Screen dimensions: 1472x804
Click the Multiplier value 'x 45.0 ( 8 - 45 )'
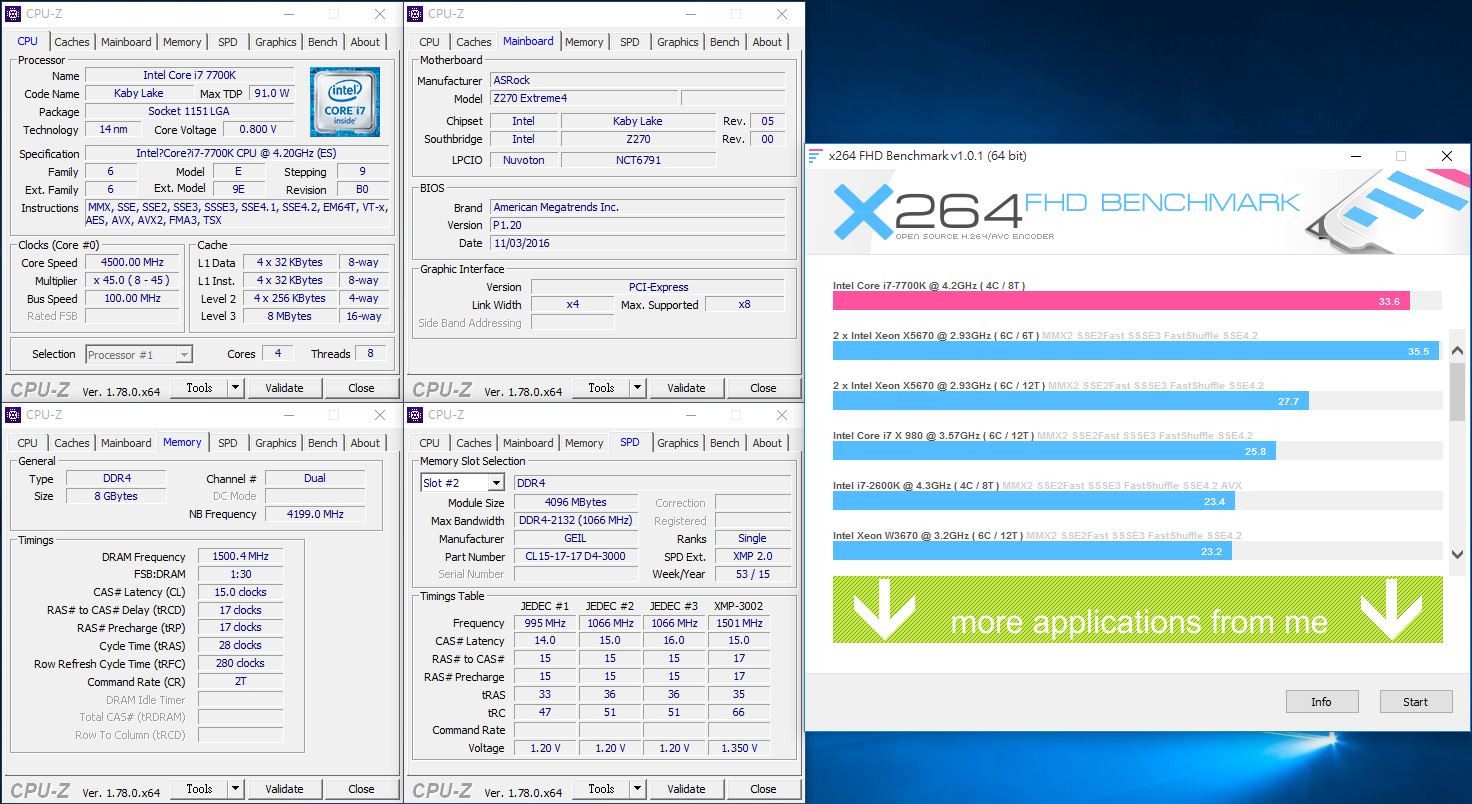coord(133,281)
